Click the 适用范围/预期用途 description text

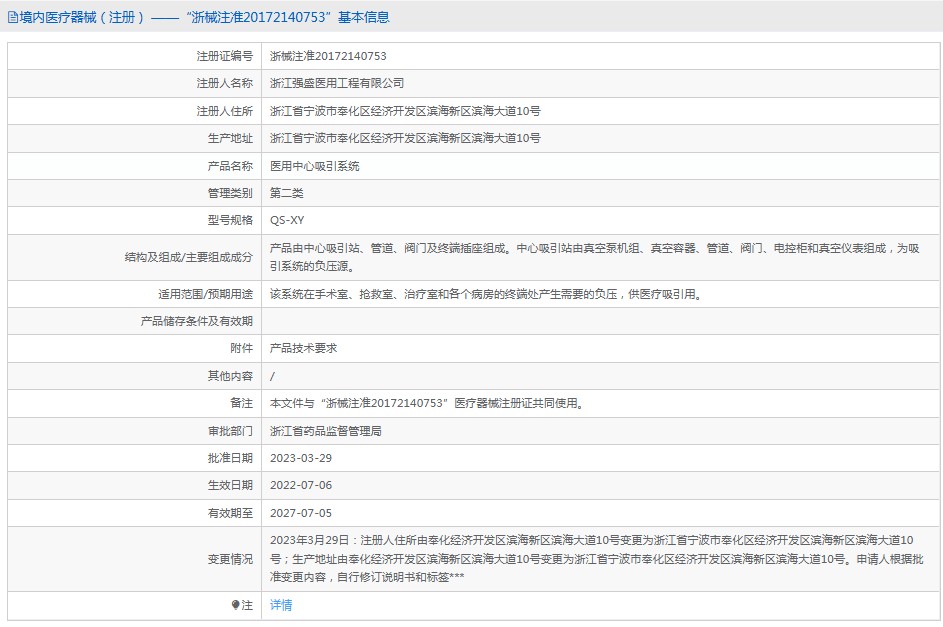(485, 294)
